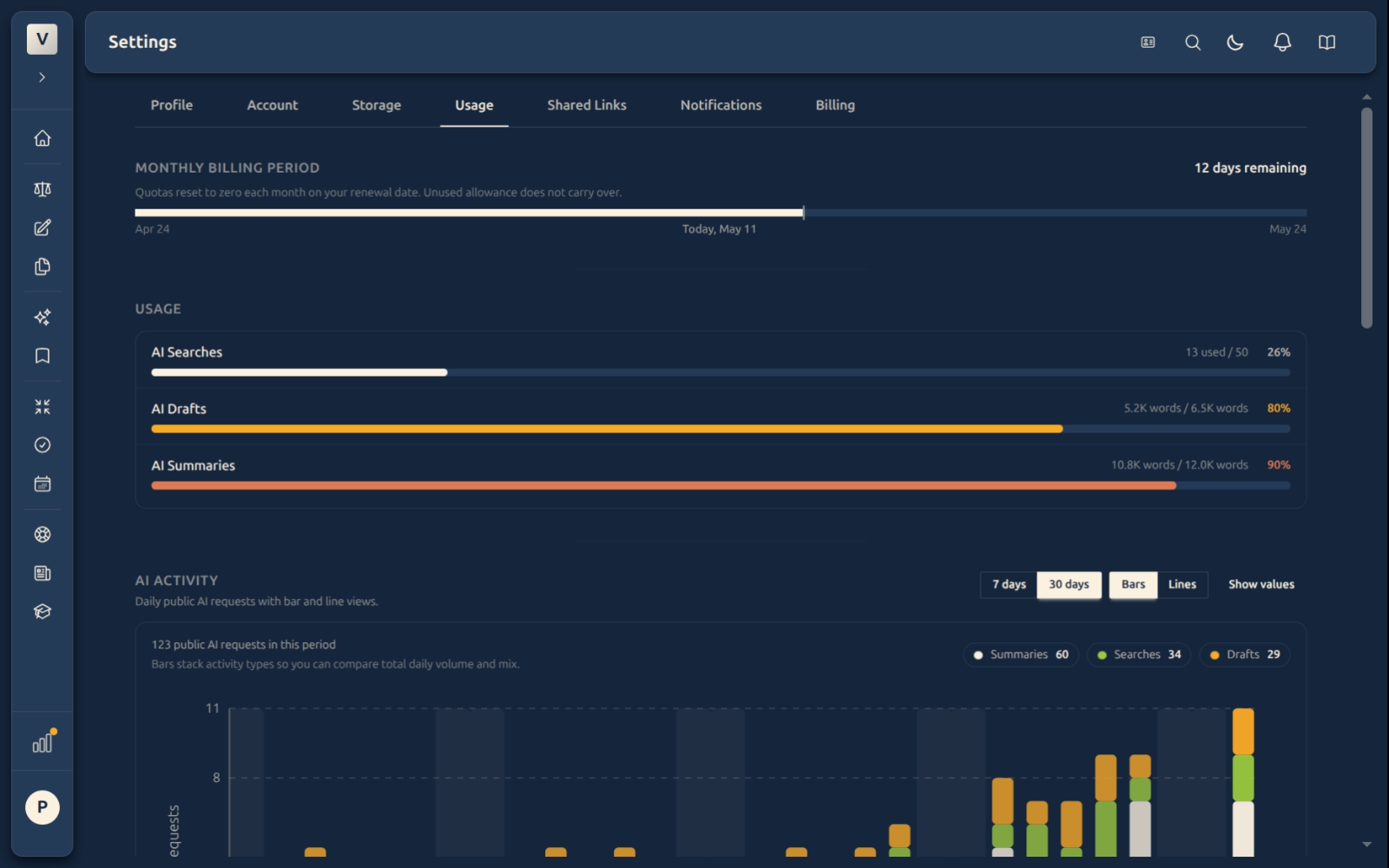The width and height of the screenshot is (1389, 868).
Task: Click the Show values button
Action: tap(1261, 584)
